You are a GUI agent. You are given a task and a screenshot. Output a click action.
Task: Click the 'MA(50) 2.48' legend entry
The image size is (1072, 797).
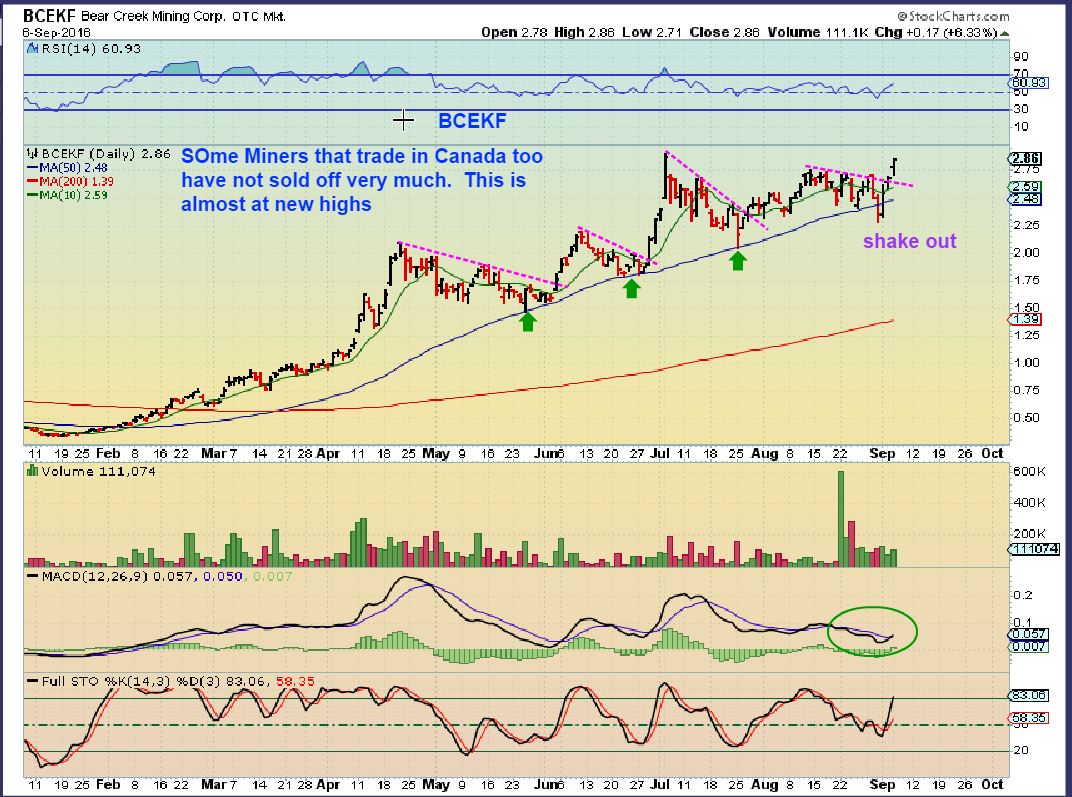(x=67, y=167)
